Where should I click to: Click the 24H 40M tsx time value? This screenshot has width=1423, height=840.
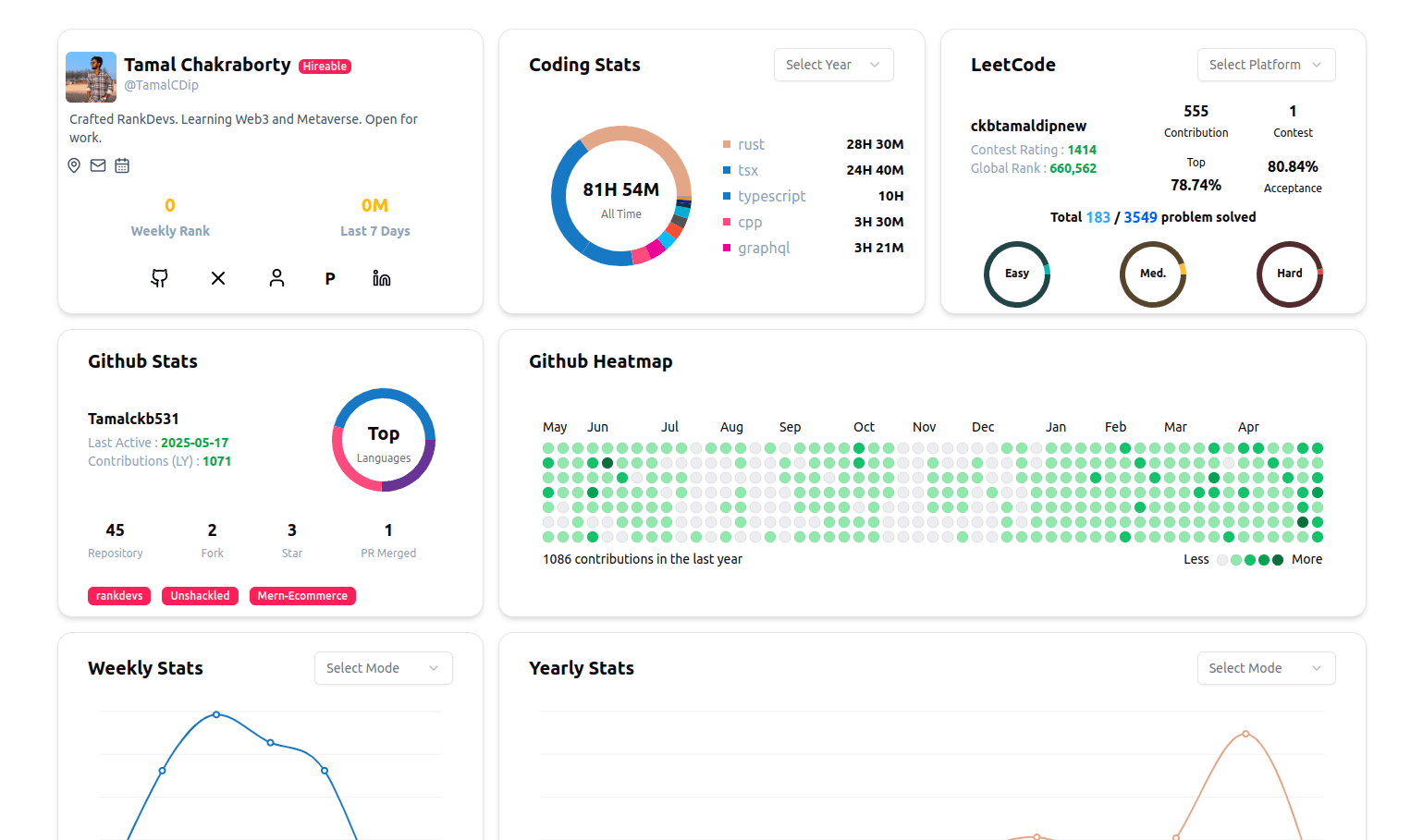click(875, 170)
